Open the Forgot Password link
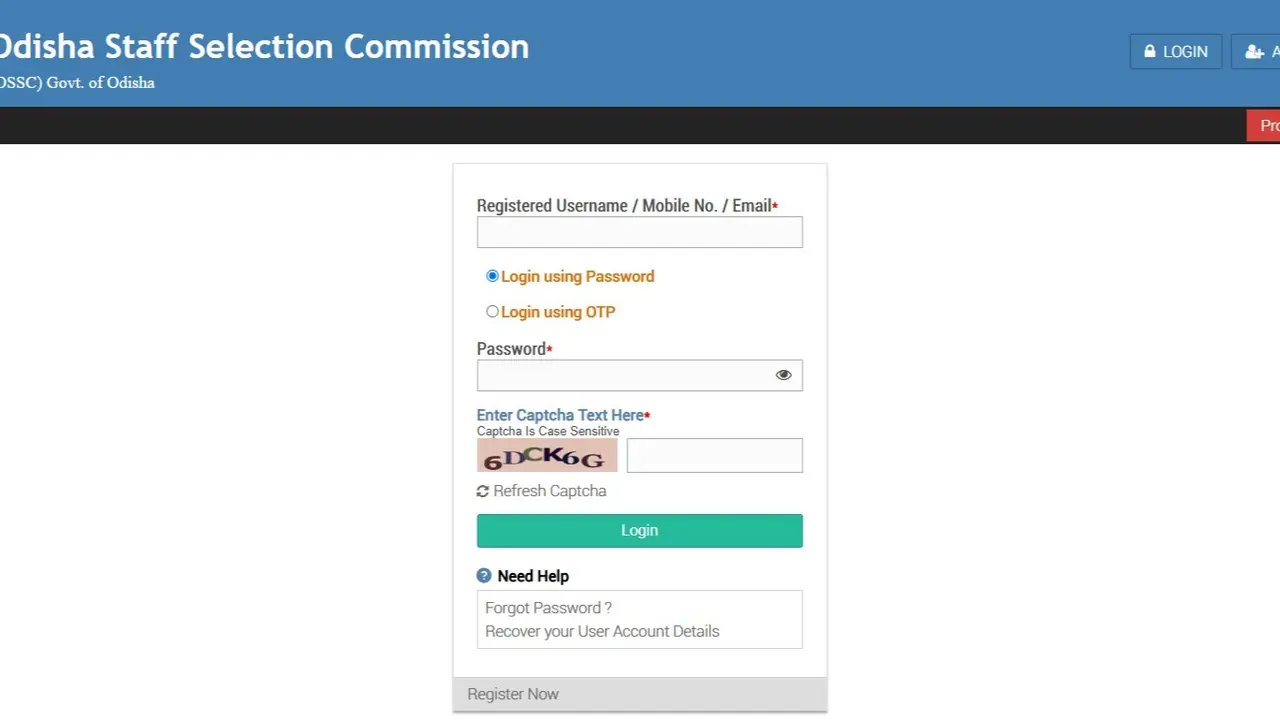Image resolution: width=1280 pixels, height=720 pixels. [548, 607]
